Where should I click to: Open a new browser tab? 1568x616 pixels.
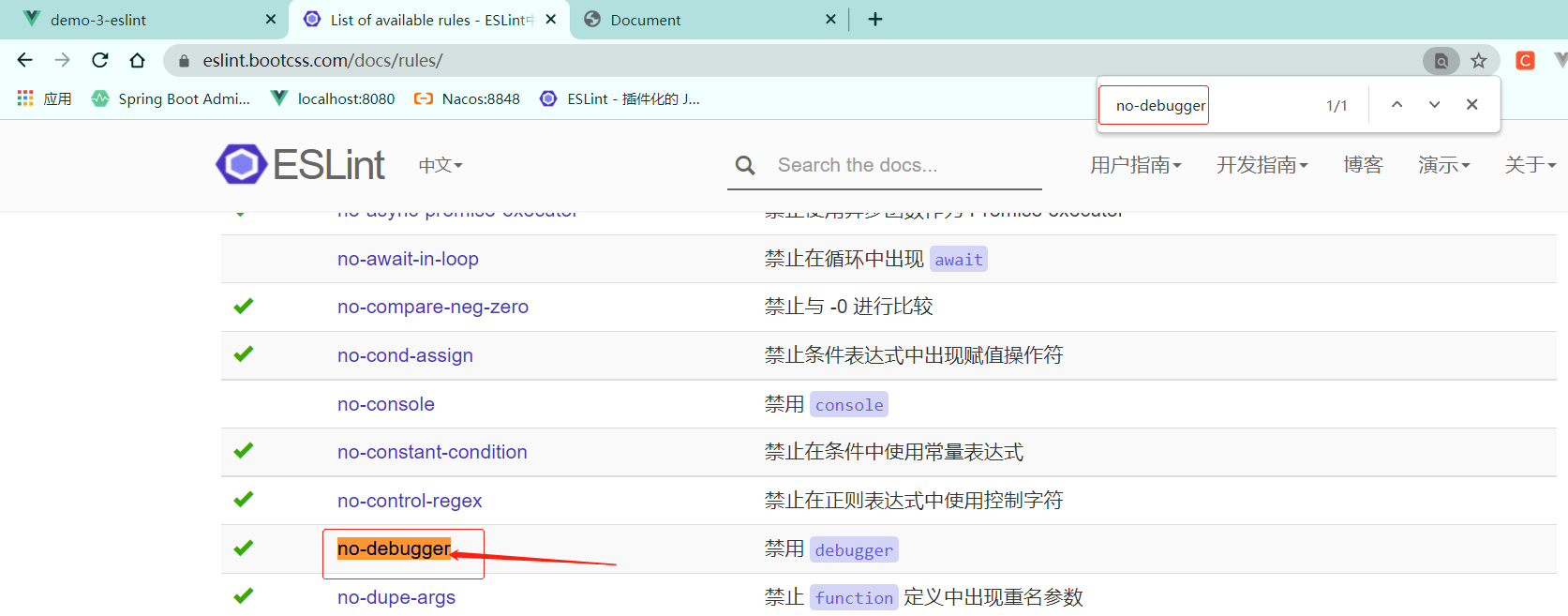click(875, 19)
